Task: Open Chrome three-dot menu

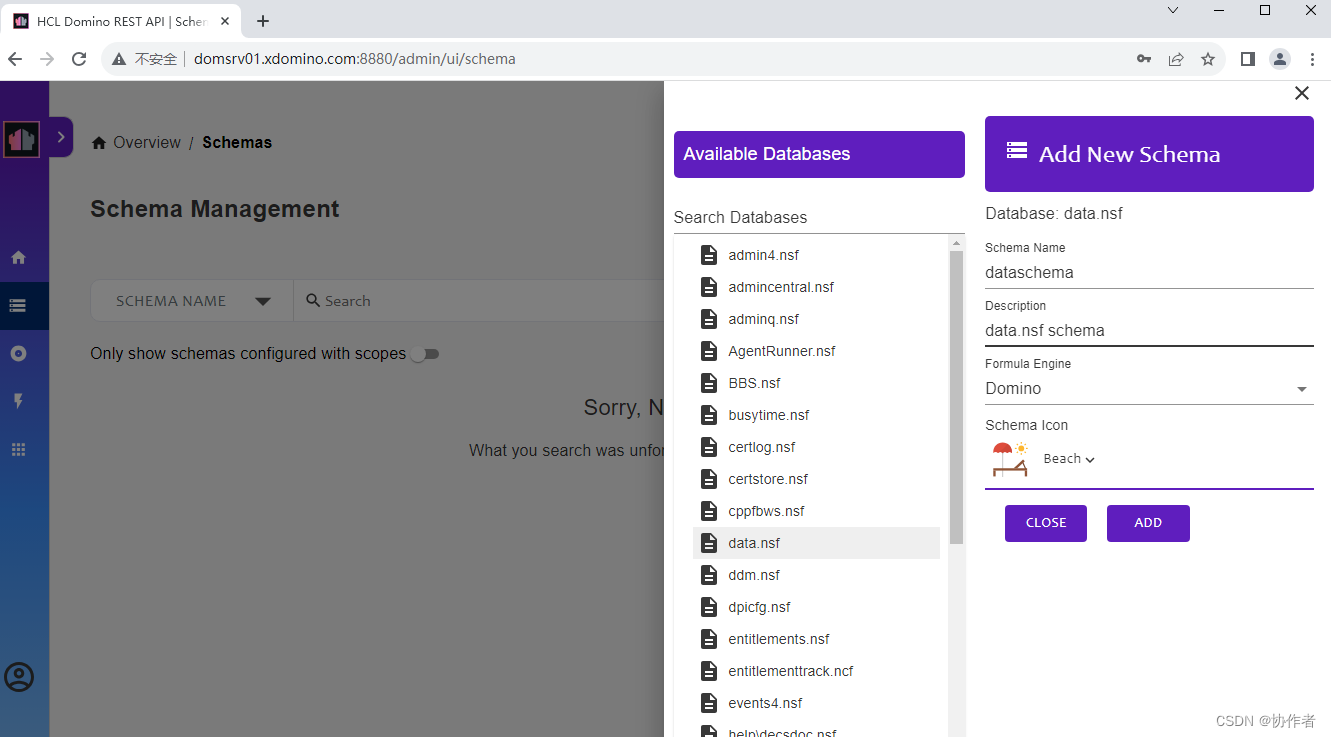Action: [x=1312, y=59]
